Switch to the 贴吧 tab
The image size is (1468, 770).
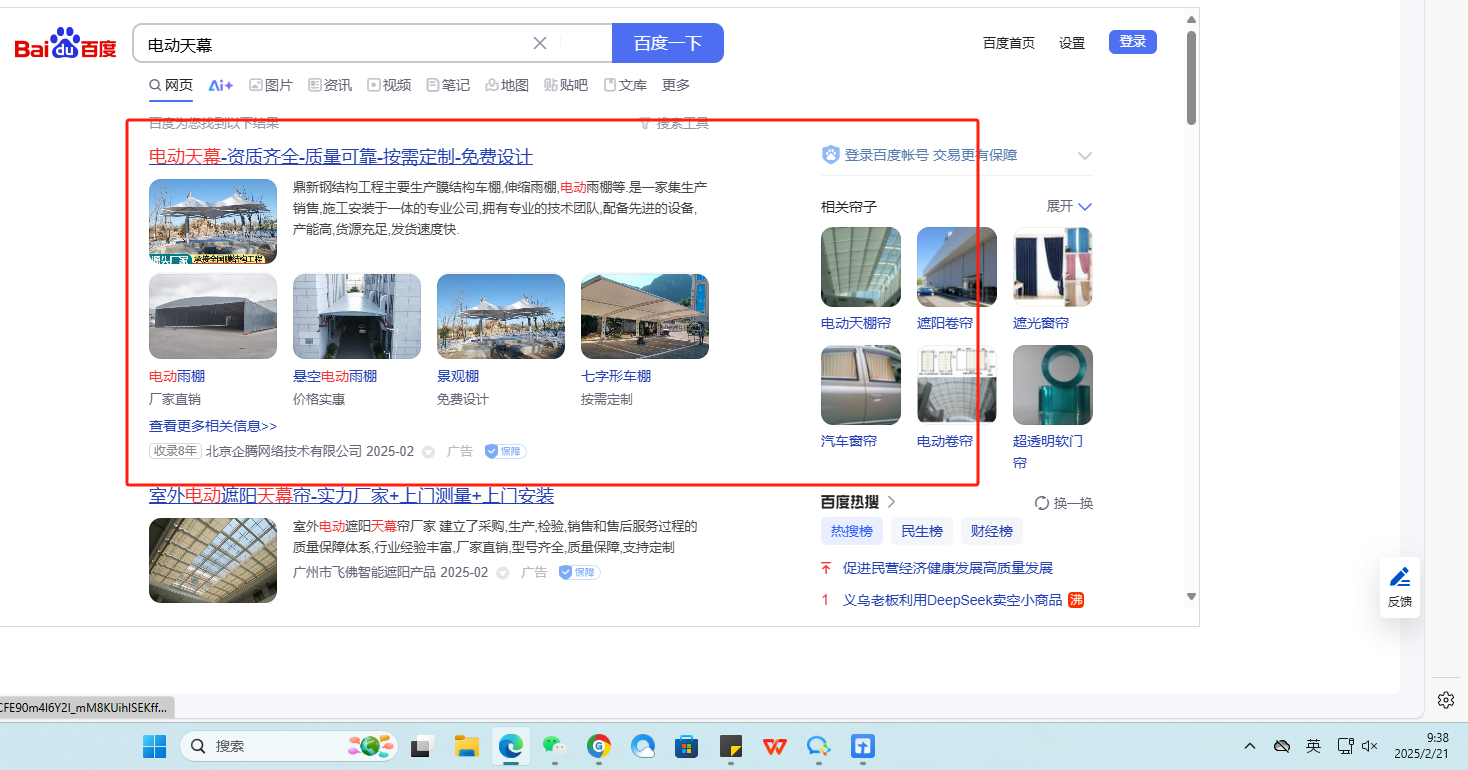coord(566,85)
